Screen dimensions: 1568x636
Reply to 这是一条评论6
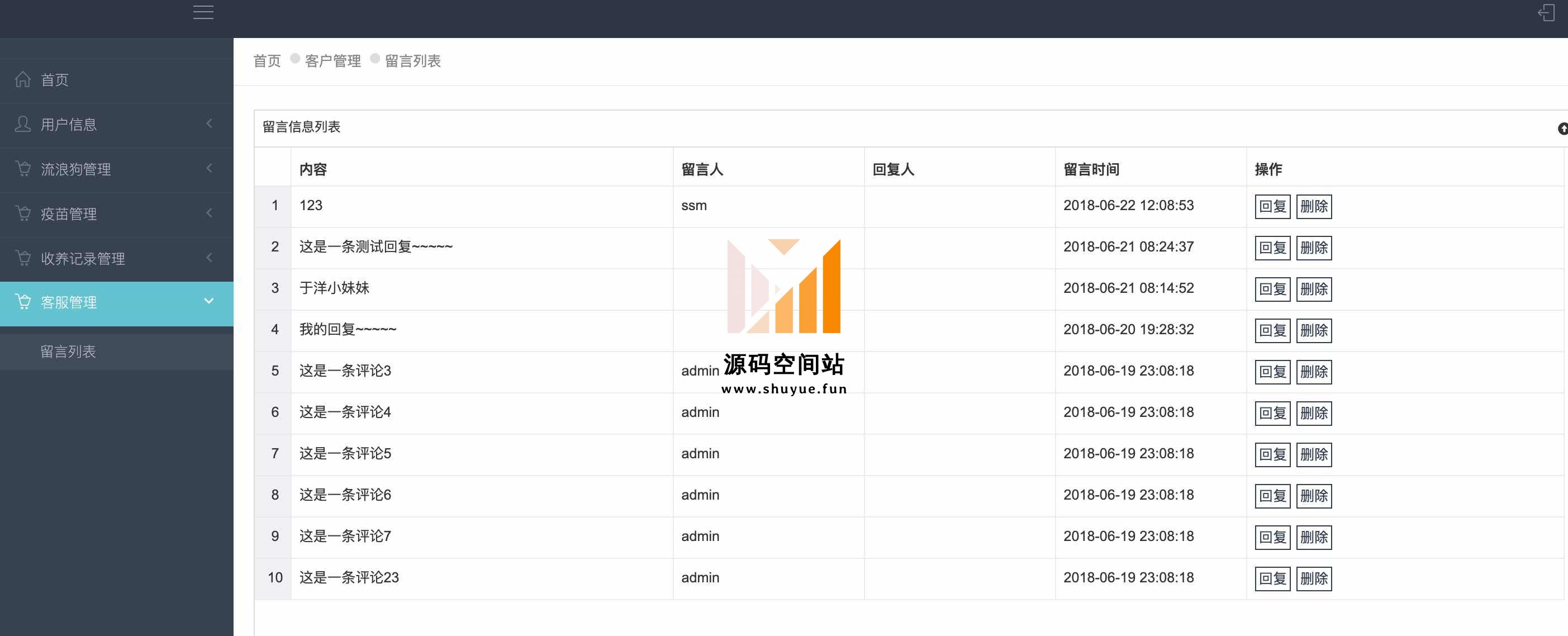[1272, 496]
